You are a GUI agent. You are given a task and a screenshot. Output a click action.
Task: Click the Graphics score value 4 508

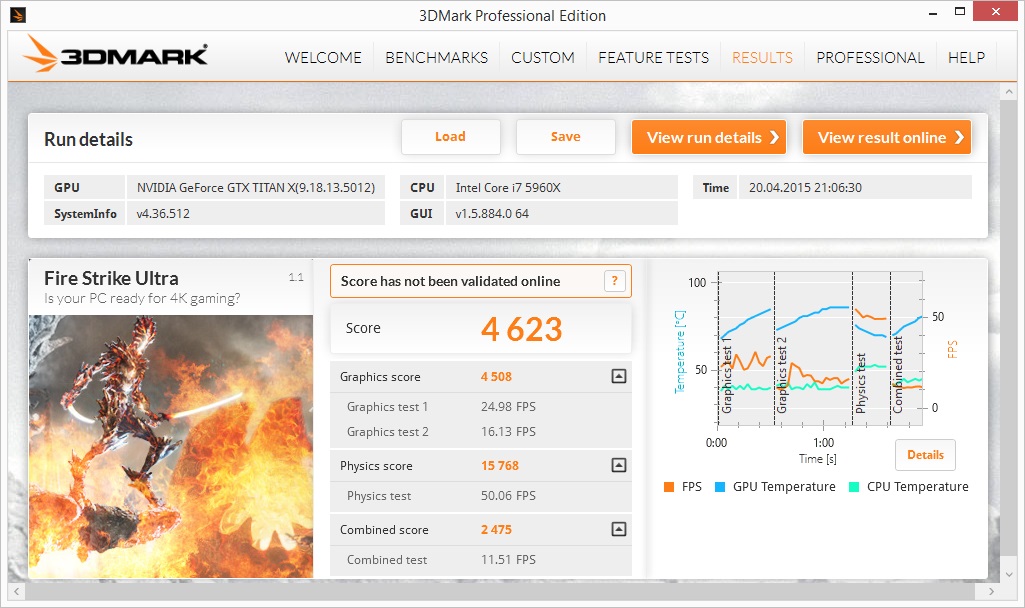(x=496, y=377)
